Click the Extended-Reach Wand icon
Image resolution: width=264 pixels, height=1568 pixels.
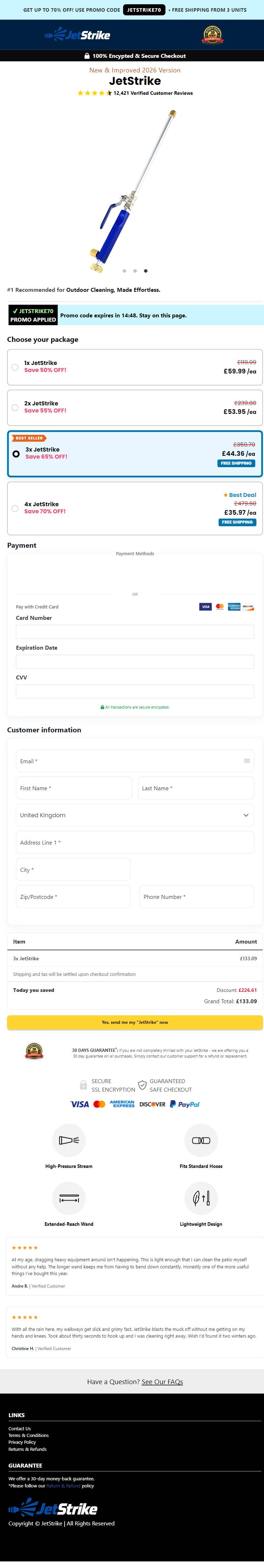pos(69,1198)
